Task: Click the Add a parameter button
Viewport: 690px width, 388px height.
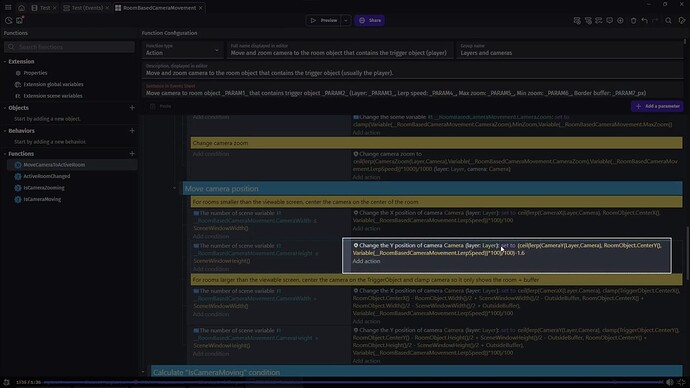Action: [657, 106]
